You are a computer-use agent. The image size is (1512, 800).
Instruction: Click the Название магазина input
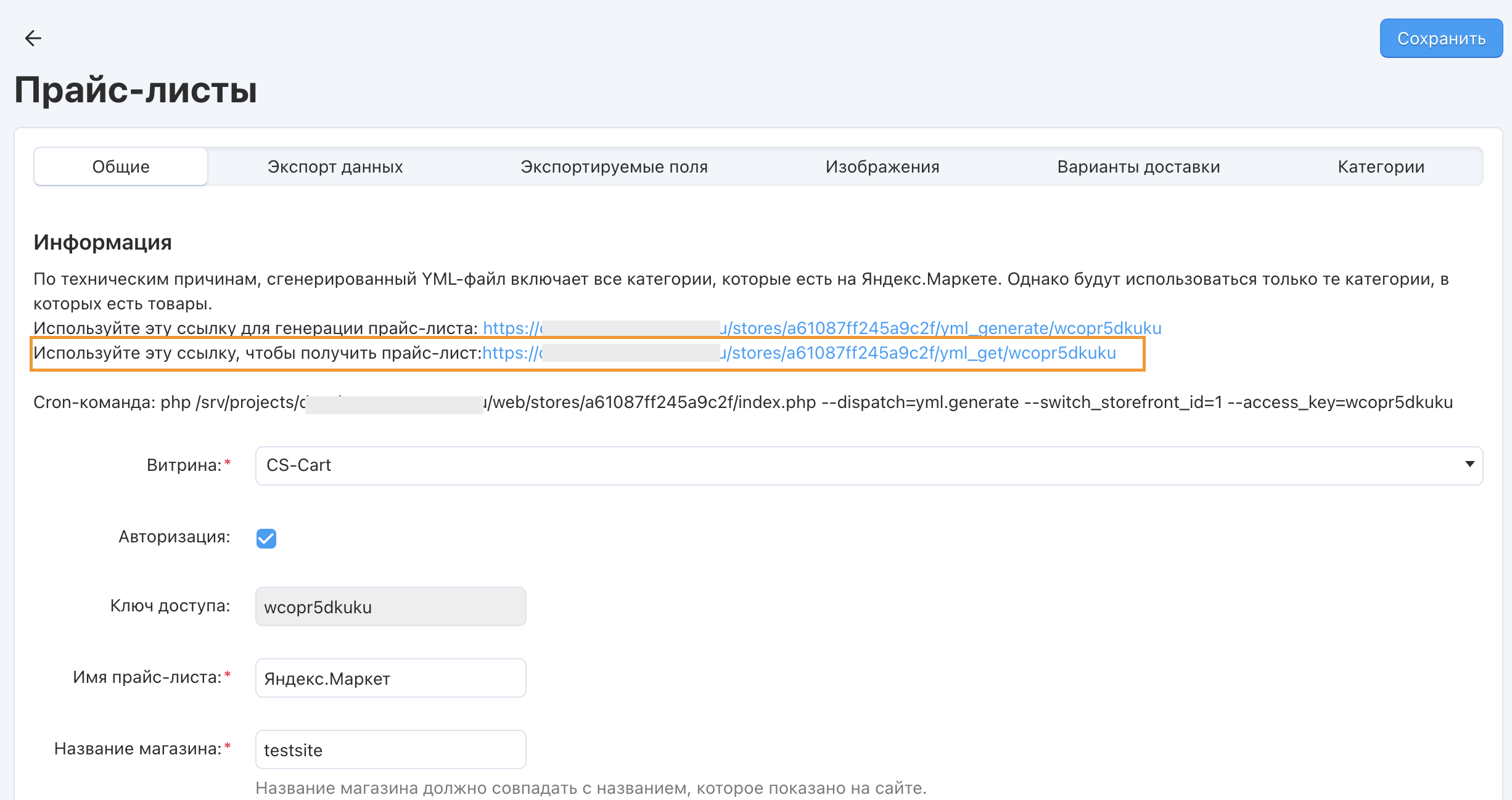pos(390,750)
